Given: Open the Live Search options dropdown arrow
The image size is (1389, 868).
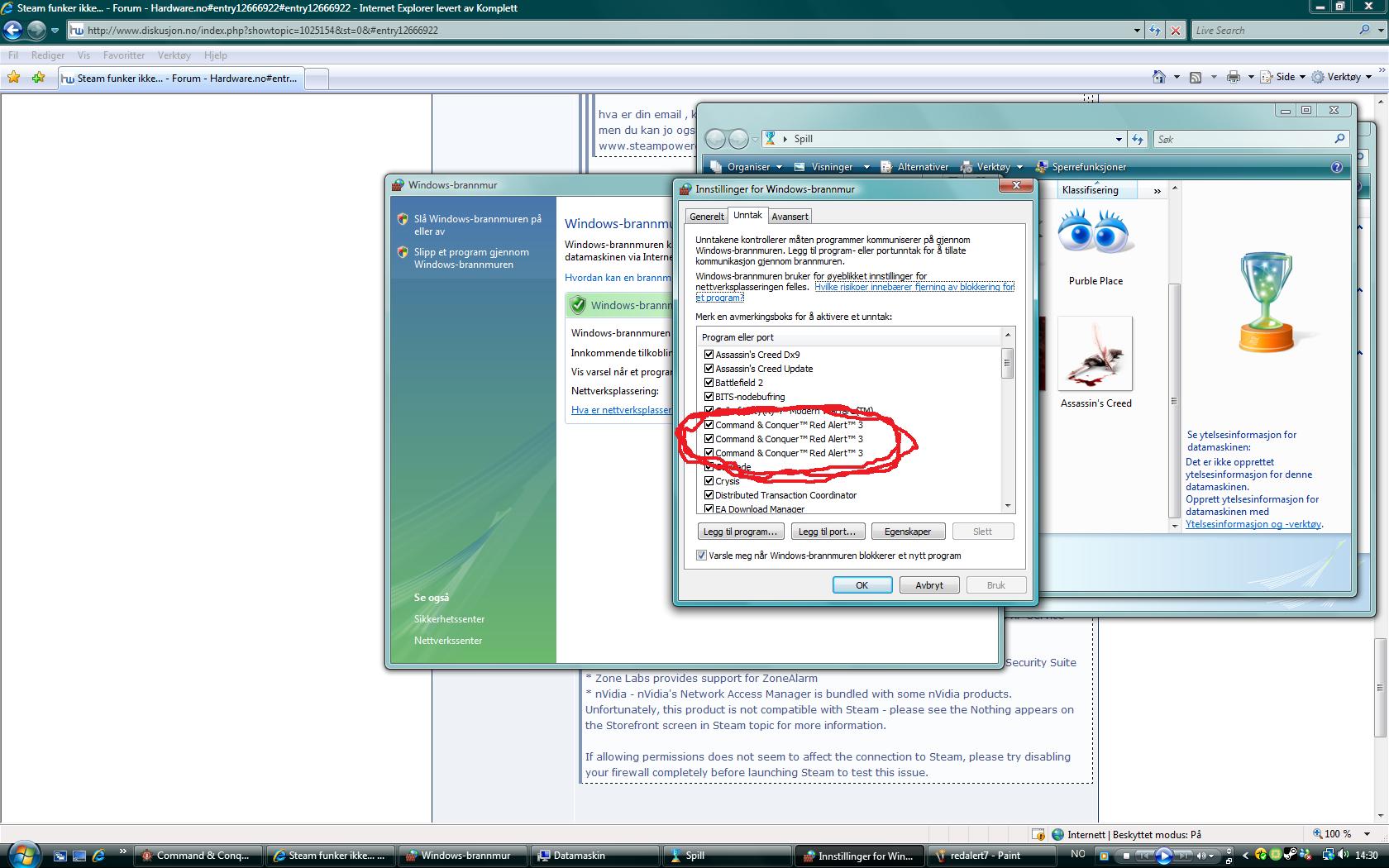Looking at the screenshot, I should pyautogui.click(x=1379, y=30).
